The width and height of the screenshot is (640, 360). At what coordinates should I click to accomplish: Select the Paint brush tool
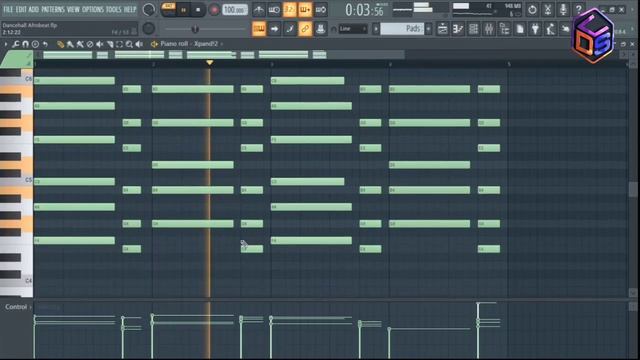click(x=70, y=44)
